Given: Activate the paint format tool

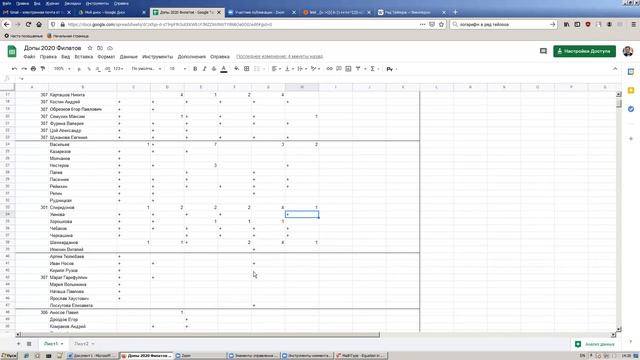Looking at the screenshot, I should tap(43, 69).
